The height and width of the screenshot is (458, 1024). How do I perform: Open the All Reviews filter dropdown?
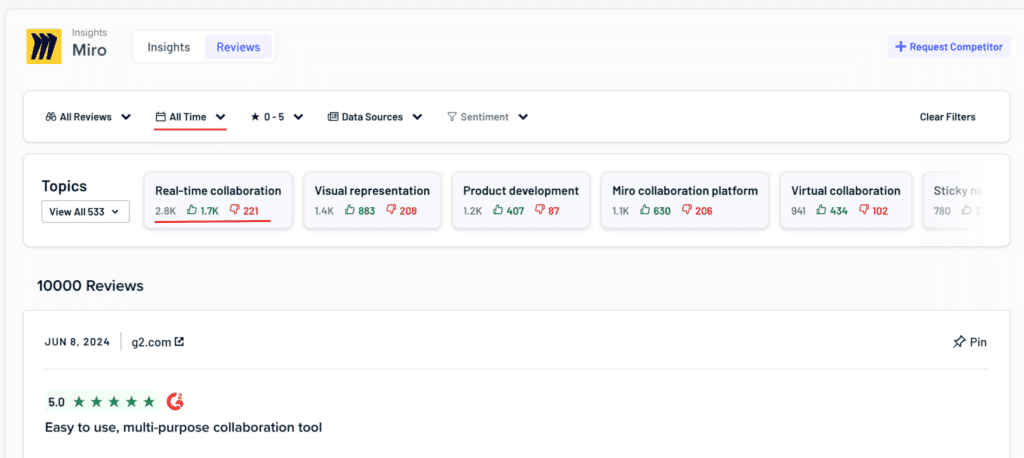click(88, 117)
